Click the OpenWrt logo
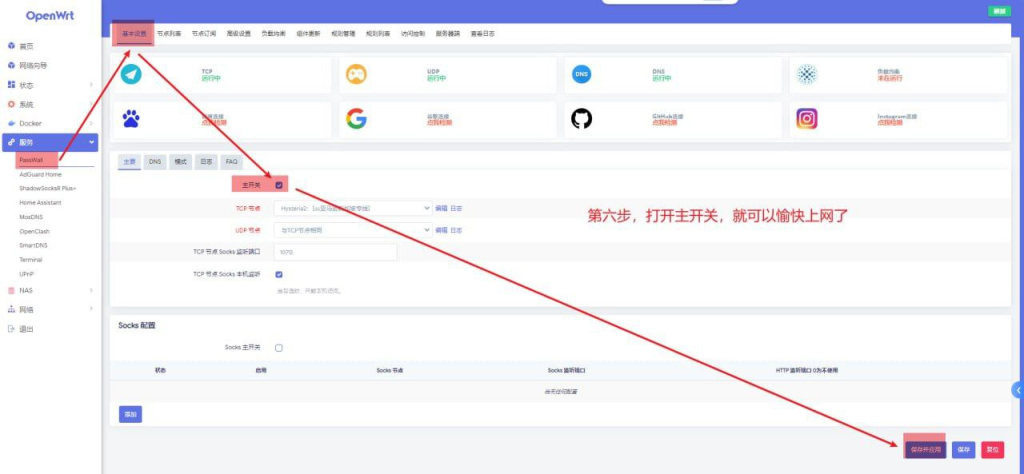The height and width of the screenshot is (474, 1024). [x=50, y=16]
